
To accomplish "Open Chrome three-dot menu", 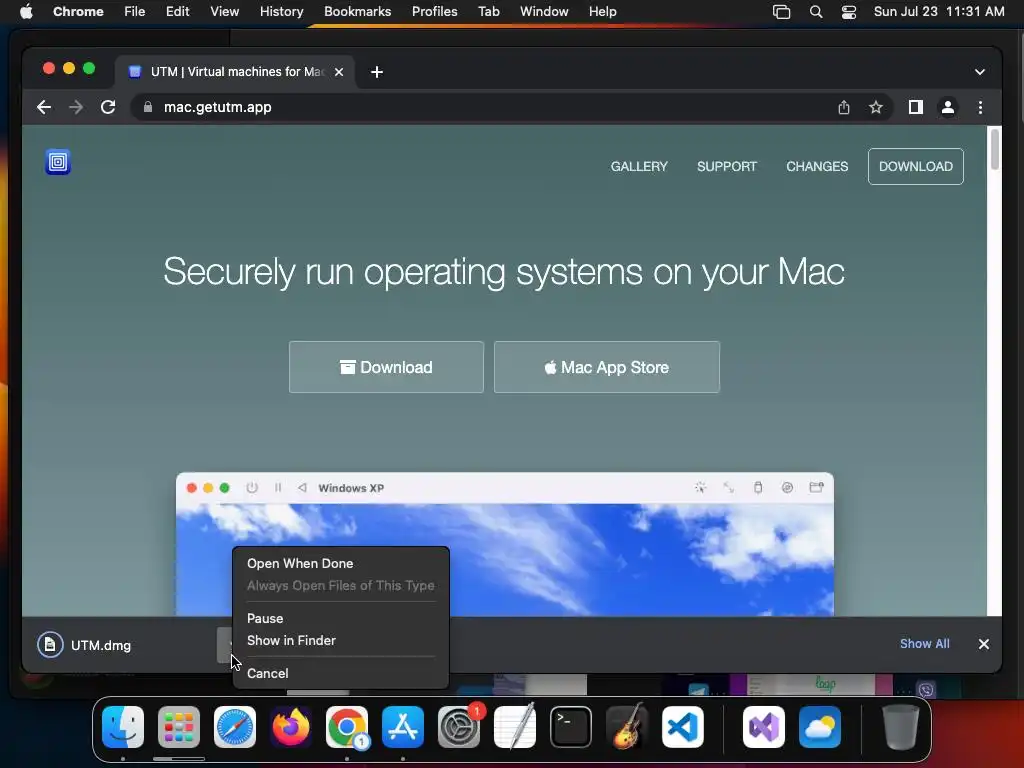I will (x=980, y=107).
